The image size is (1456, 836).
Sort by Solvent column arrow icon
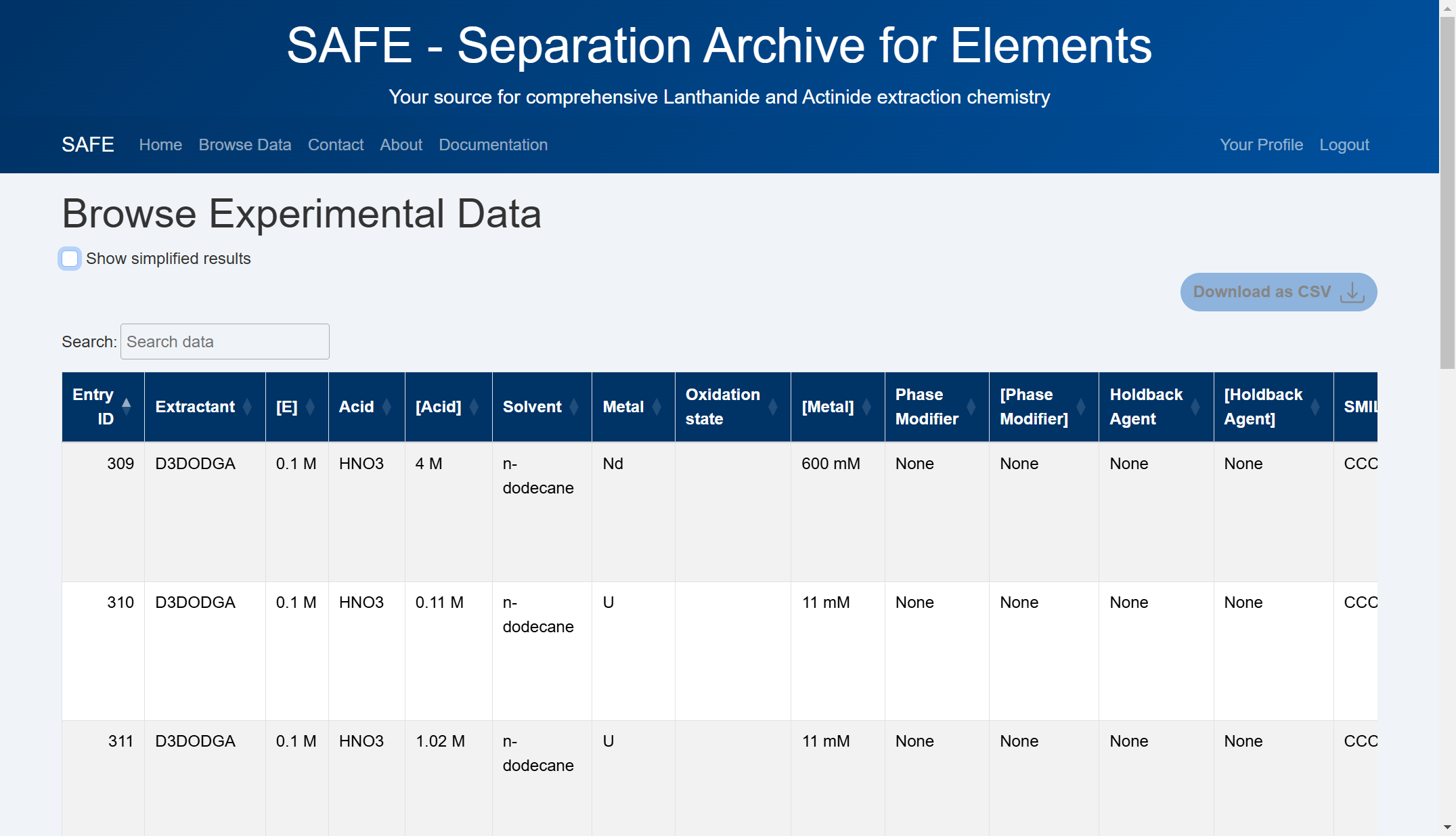click(573, 407)
